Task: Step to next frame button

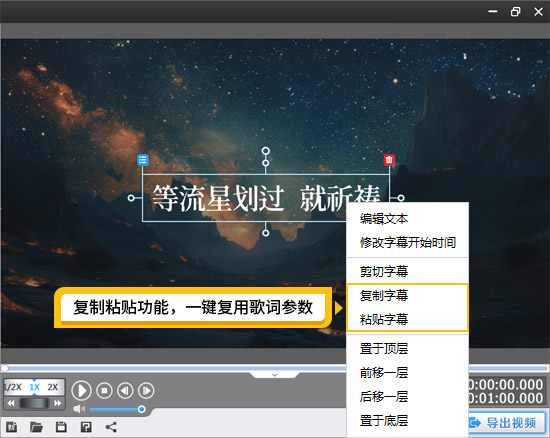Action: pos(146,390)
